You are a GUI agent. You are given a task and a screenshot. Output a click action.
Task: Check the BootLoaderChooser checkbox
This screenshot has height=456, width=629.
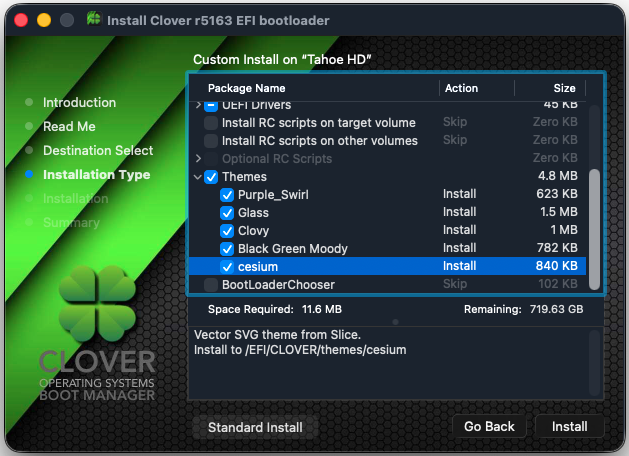coord(211,285)
